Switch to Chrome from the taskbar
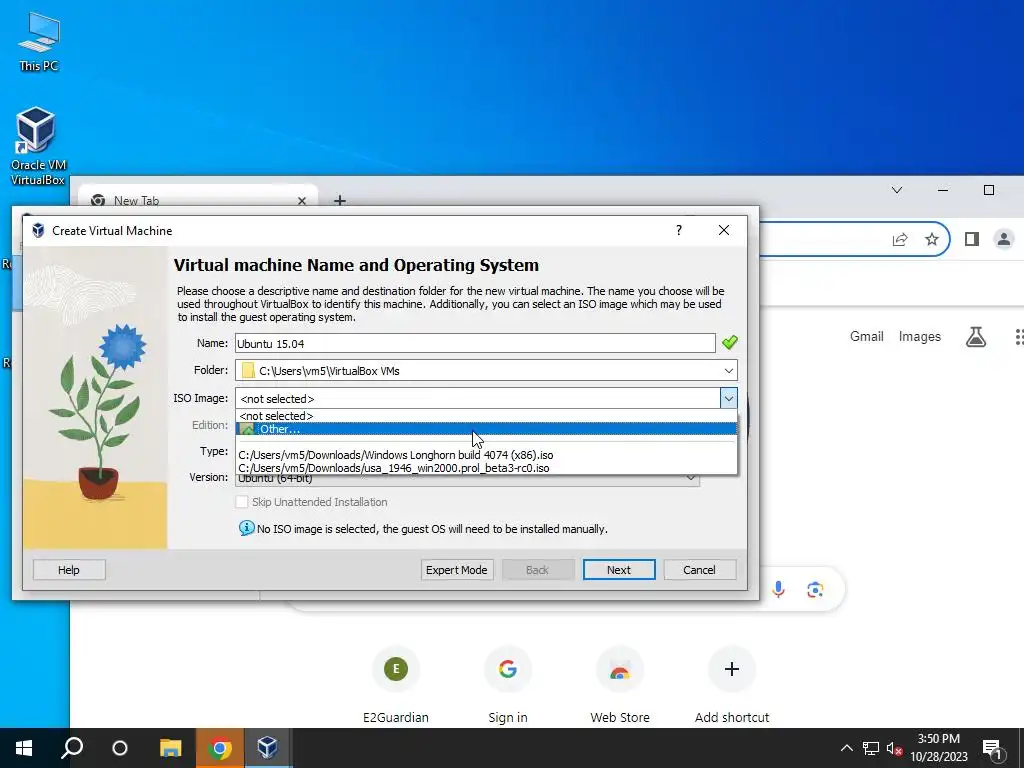This screenshot has height=768, width=1024. pos(220,748)
